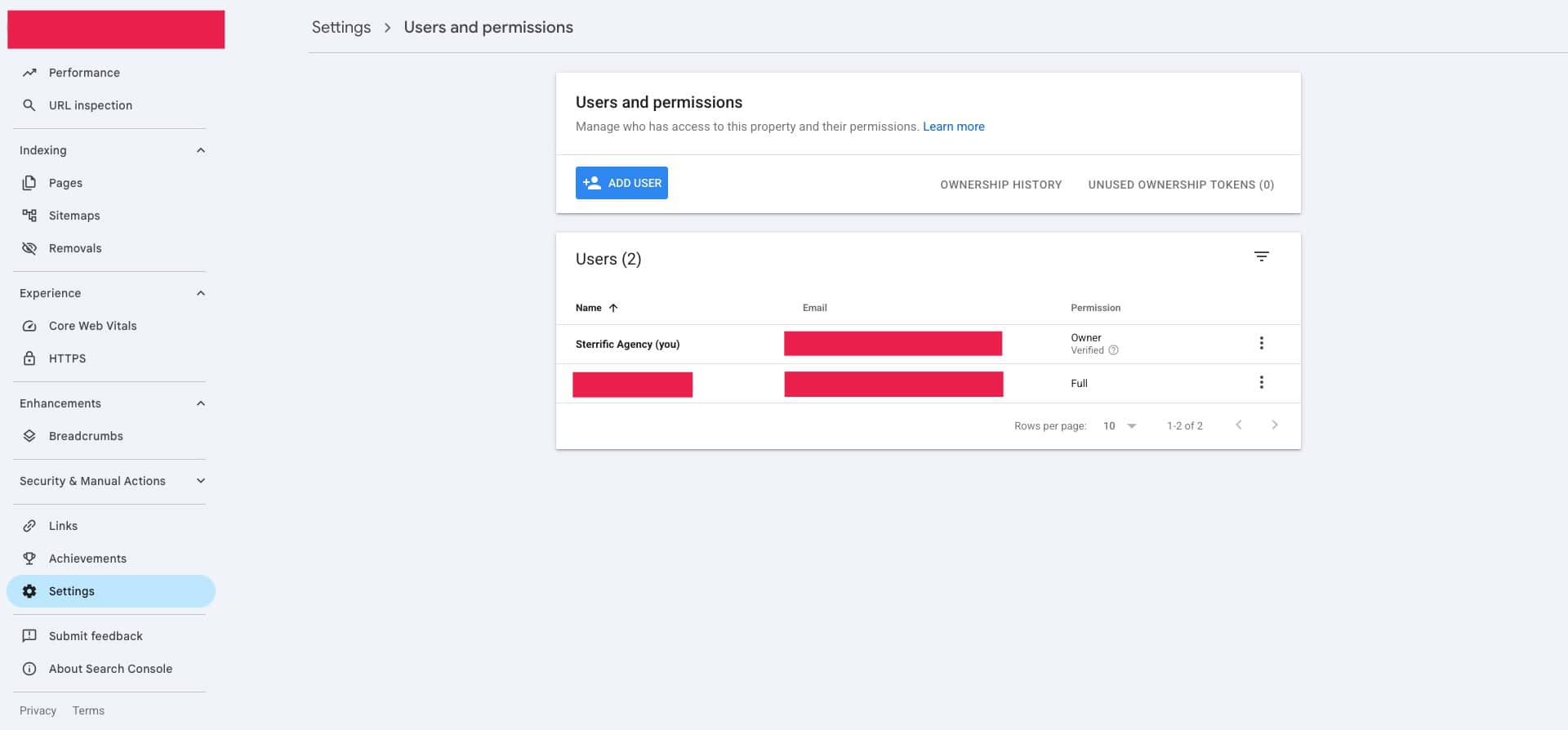
Task: Click the Email column header
Action: coord(815,308)
